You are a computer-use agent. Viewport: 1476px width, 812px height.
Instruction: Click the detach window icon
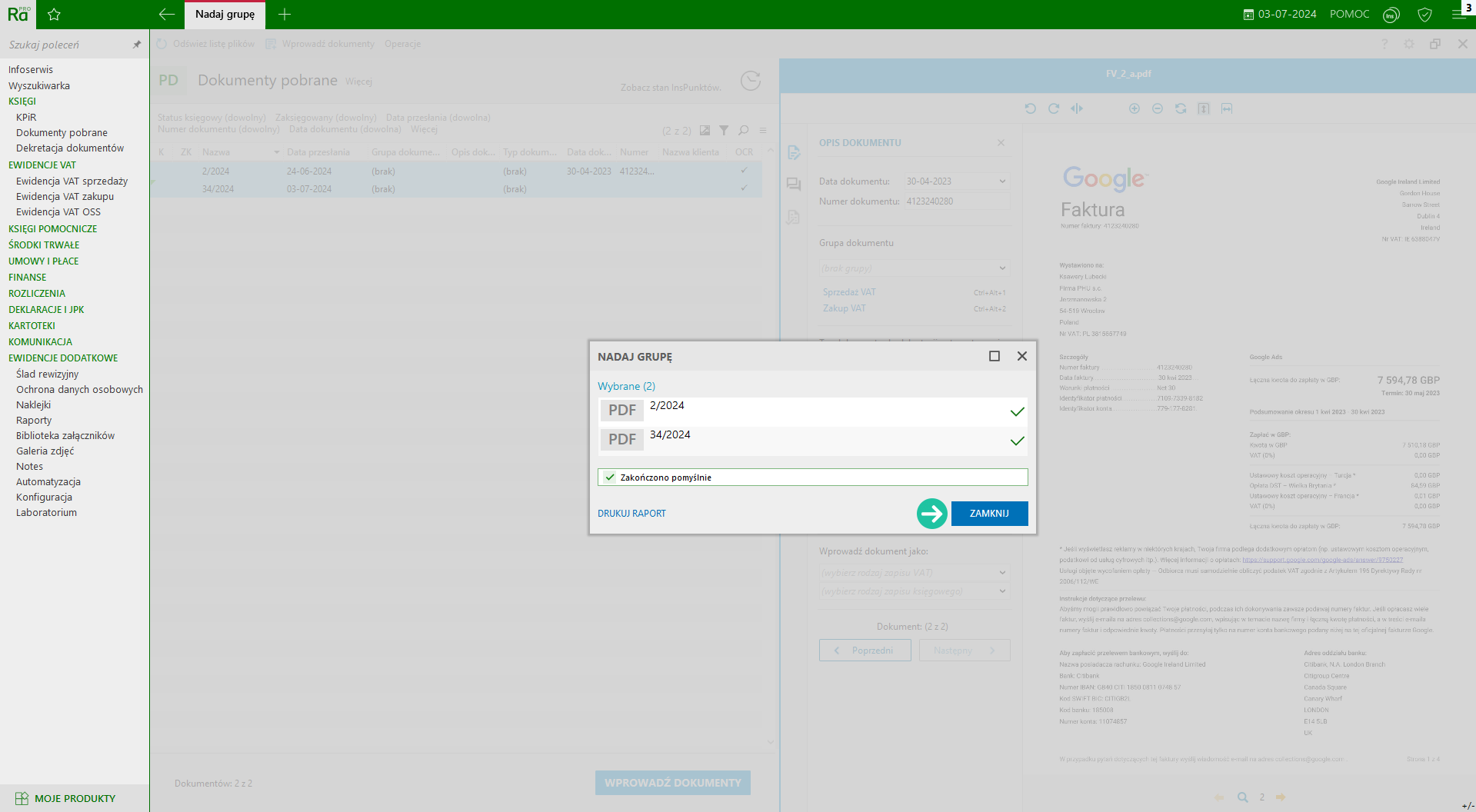1435,44
